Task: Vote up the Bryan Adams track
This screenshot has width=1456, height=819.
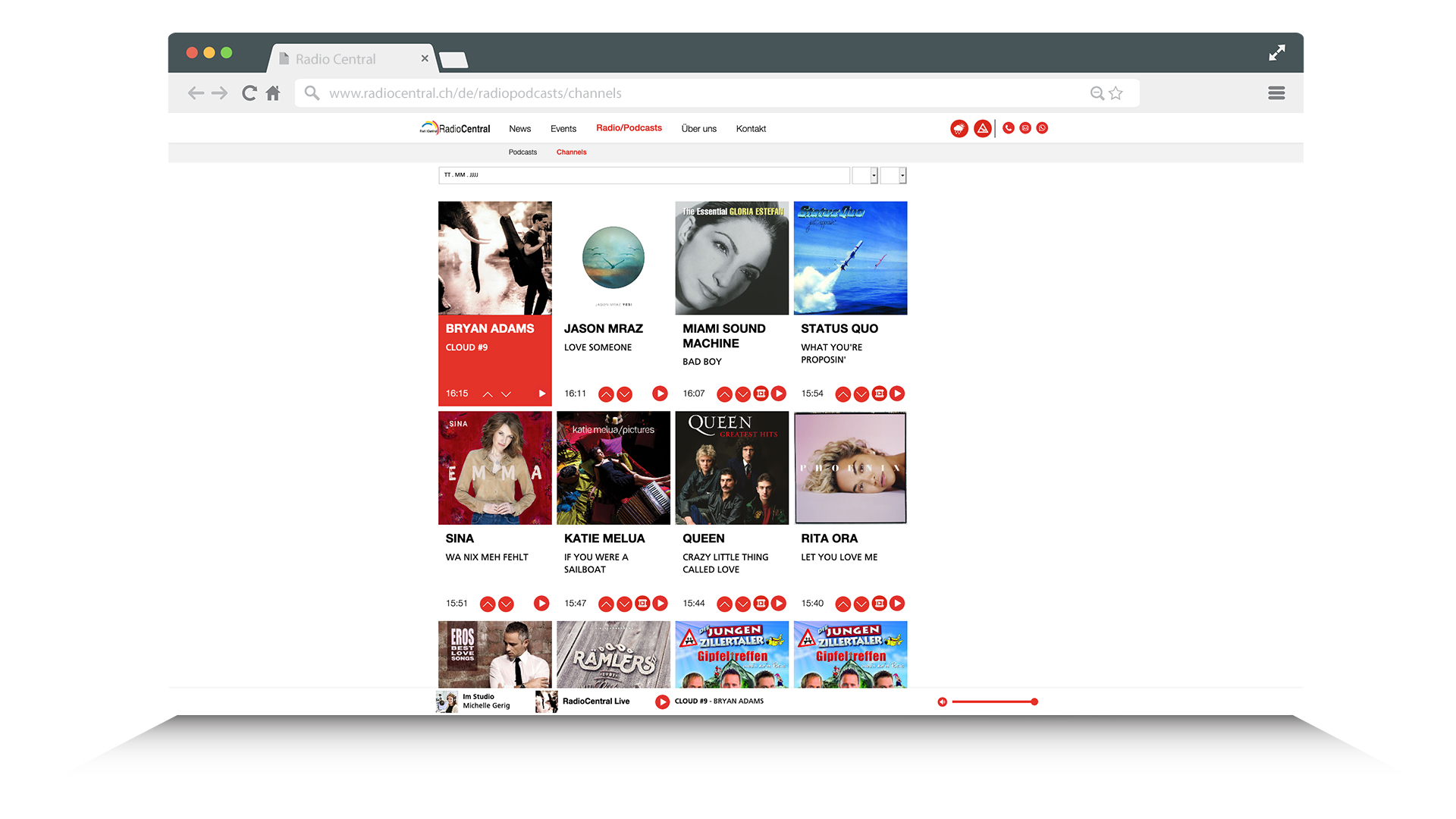Action: (488, 394)
